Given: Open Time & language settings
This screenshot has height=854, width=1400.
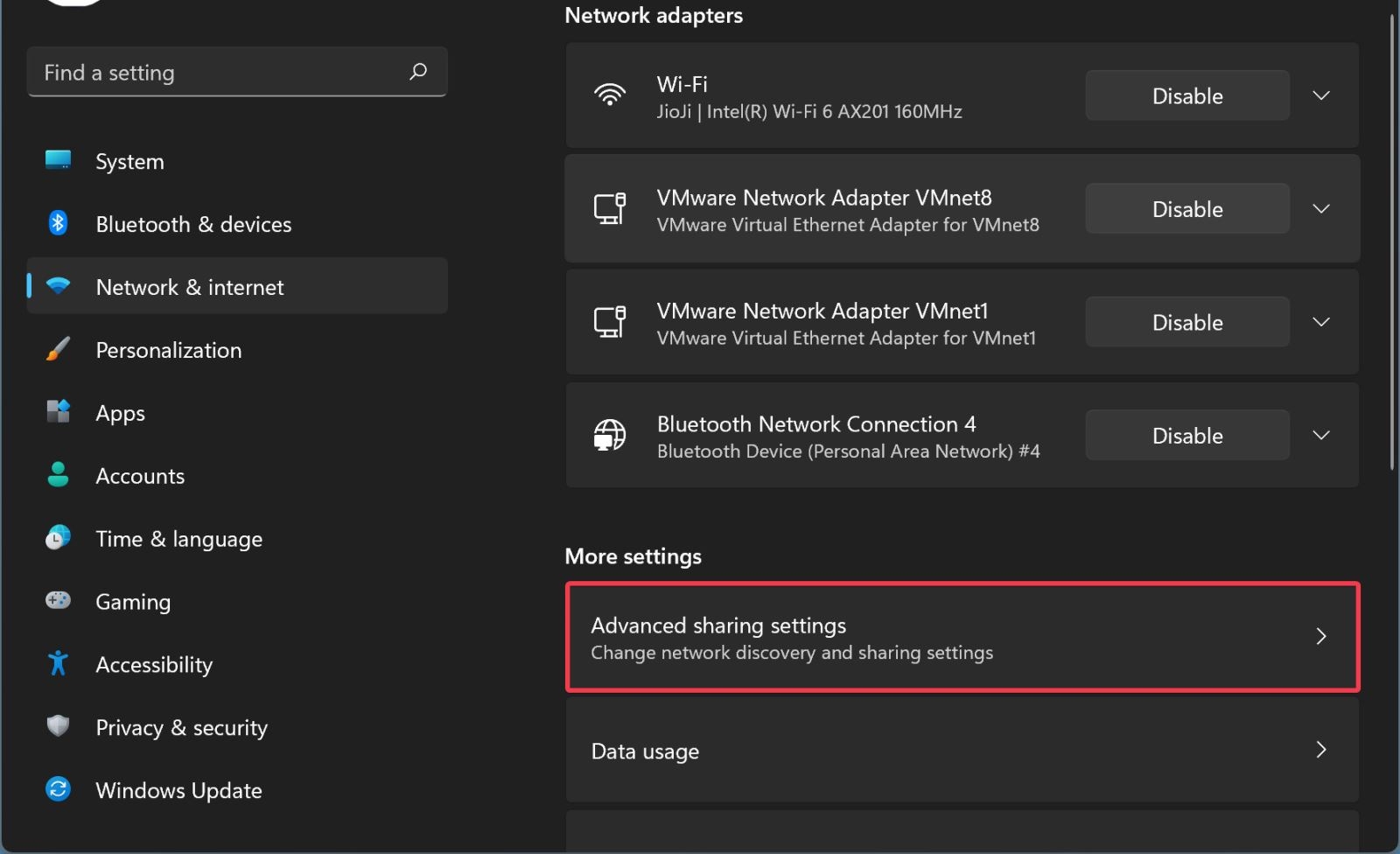Looking at the screenshot, I should [237, 539].
